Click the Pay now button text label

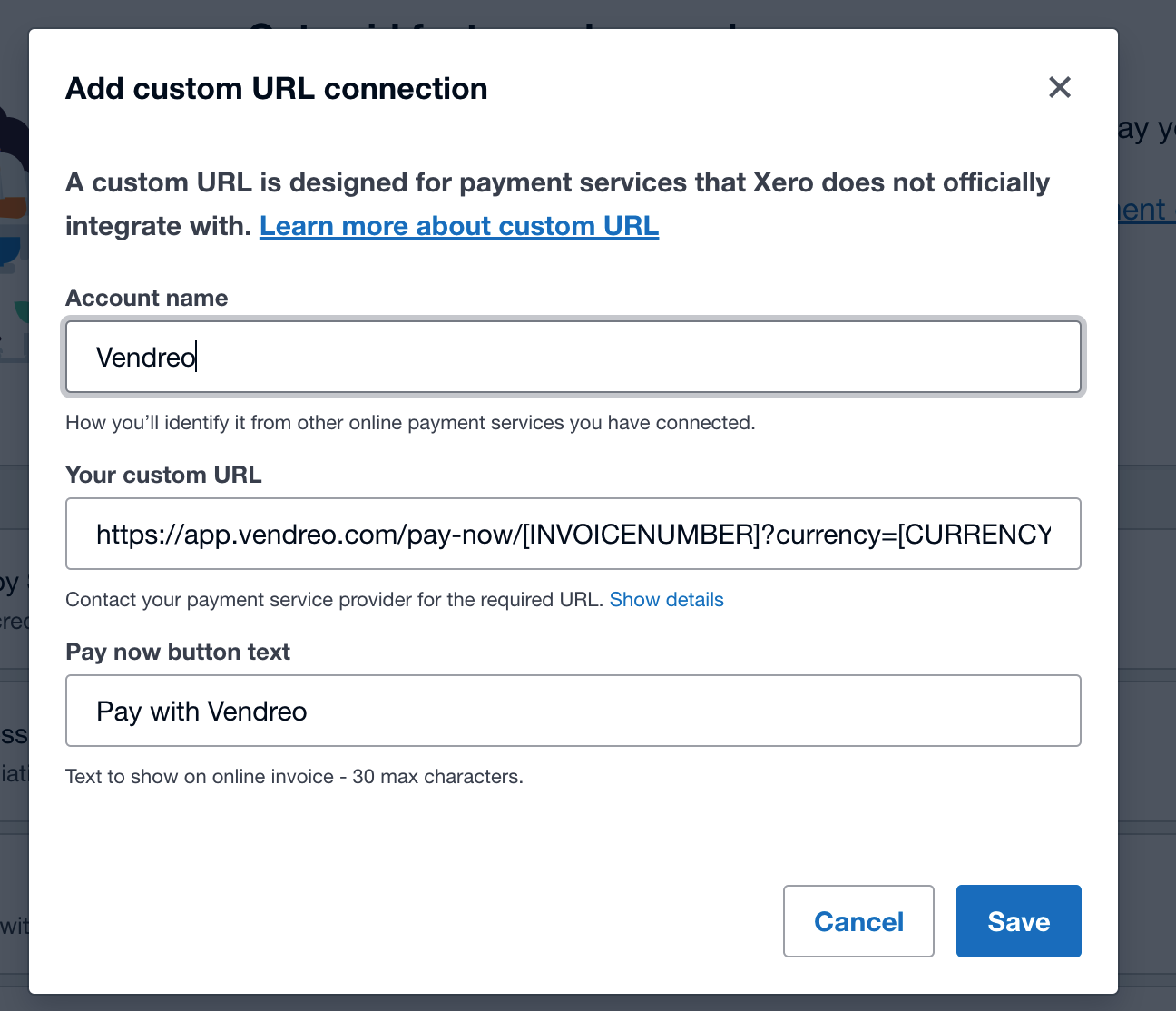tap(178, 652)
